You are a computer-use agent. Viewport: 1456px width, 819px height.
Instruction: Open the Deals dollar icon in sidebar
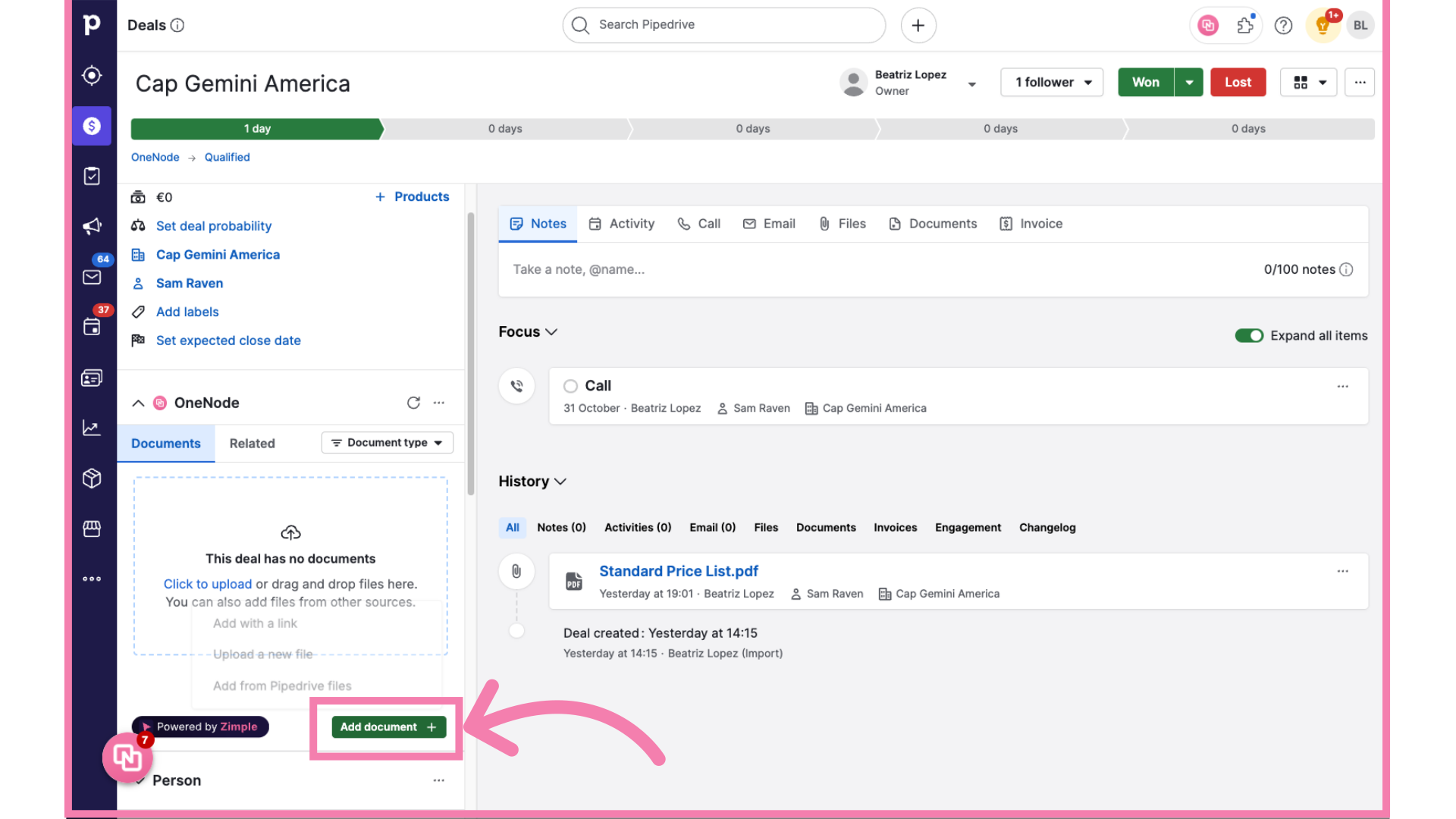[92, 126]
